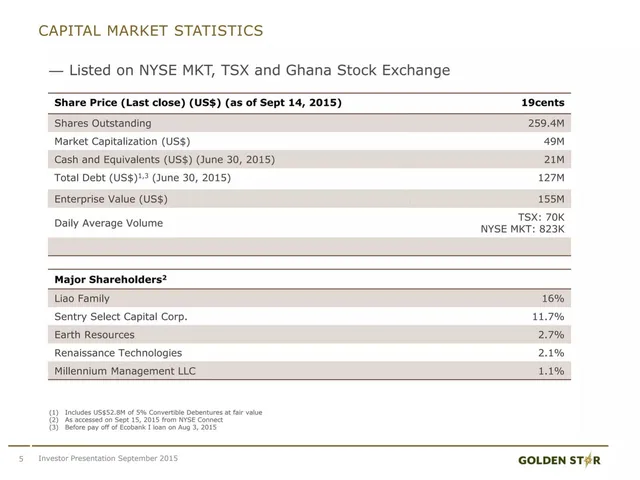The height and width of the screenshot is (480, 640).
Task: Click the '21M' cash value
Action: tap(554, 160)
